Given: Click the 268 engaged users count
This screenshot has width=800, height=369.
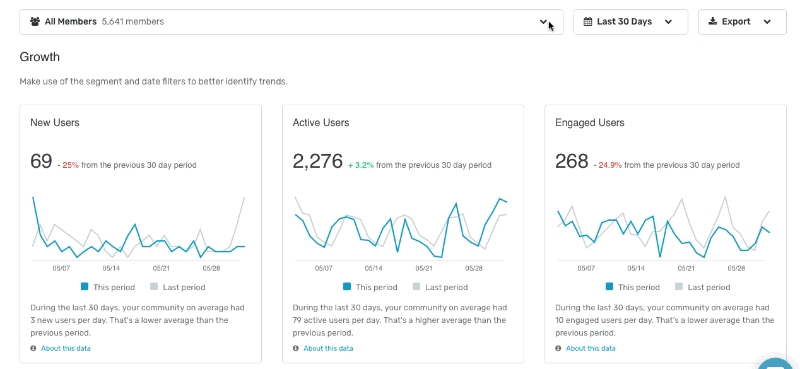Looking at the screenshot, I should tap(572, 161).
